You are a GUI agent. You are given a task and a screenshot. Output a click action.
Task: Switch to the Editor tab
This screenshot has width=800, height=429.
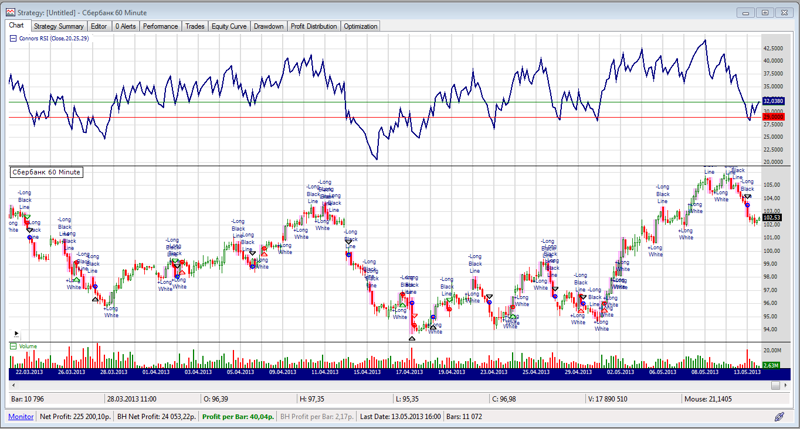click(99, 26)
